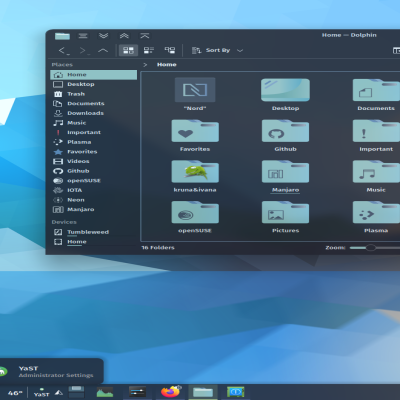This screenshot has width=400, height=400.
Task: Click the Dolphin task in taskbar
Action: (x=203, y=392)
